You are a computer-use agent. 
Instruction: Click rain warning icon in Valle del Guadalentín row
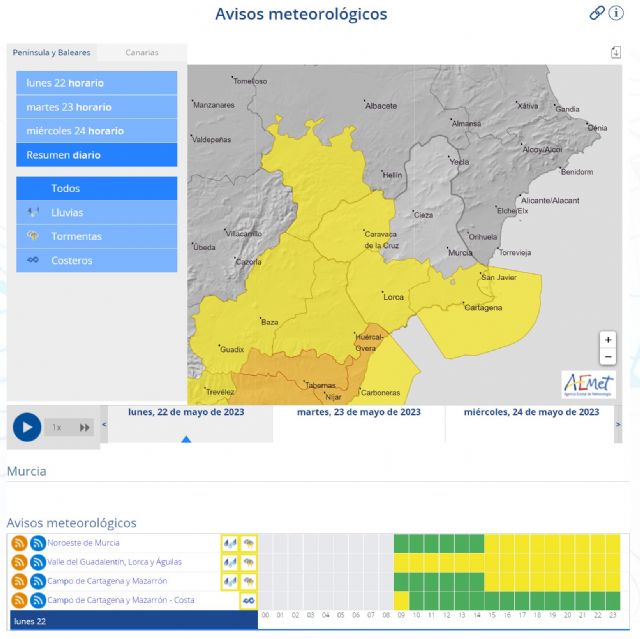230,562
